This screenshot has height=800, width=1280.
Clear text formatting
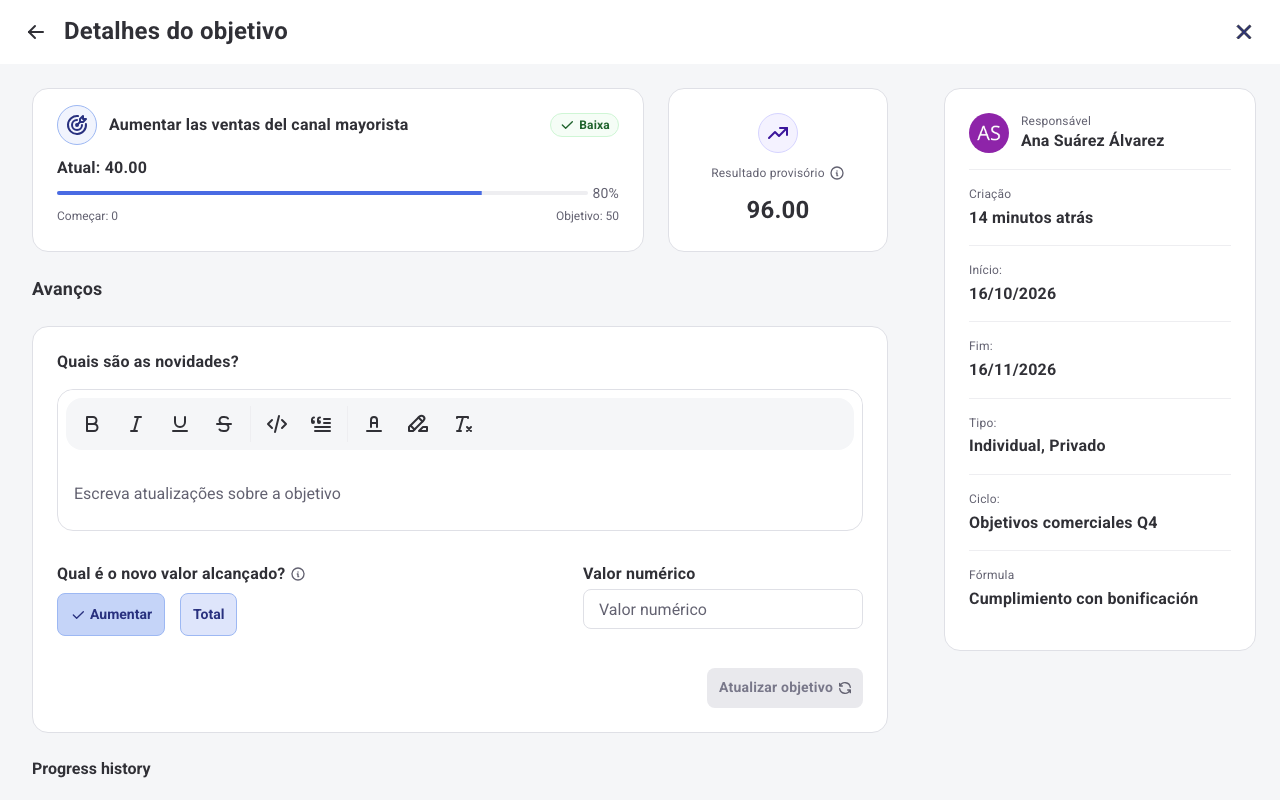[463, 424]
